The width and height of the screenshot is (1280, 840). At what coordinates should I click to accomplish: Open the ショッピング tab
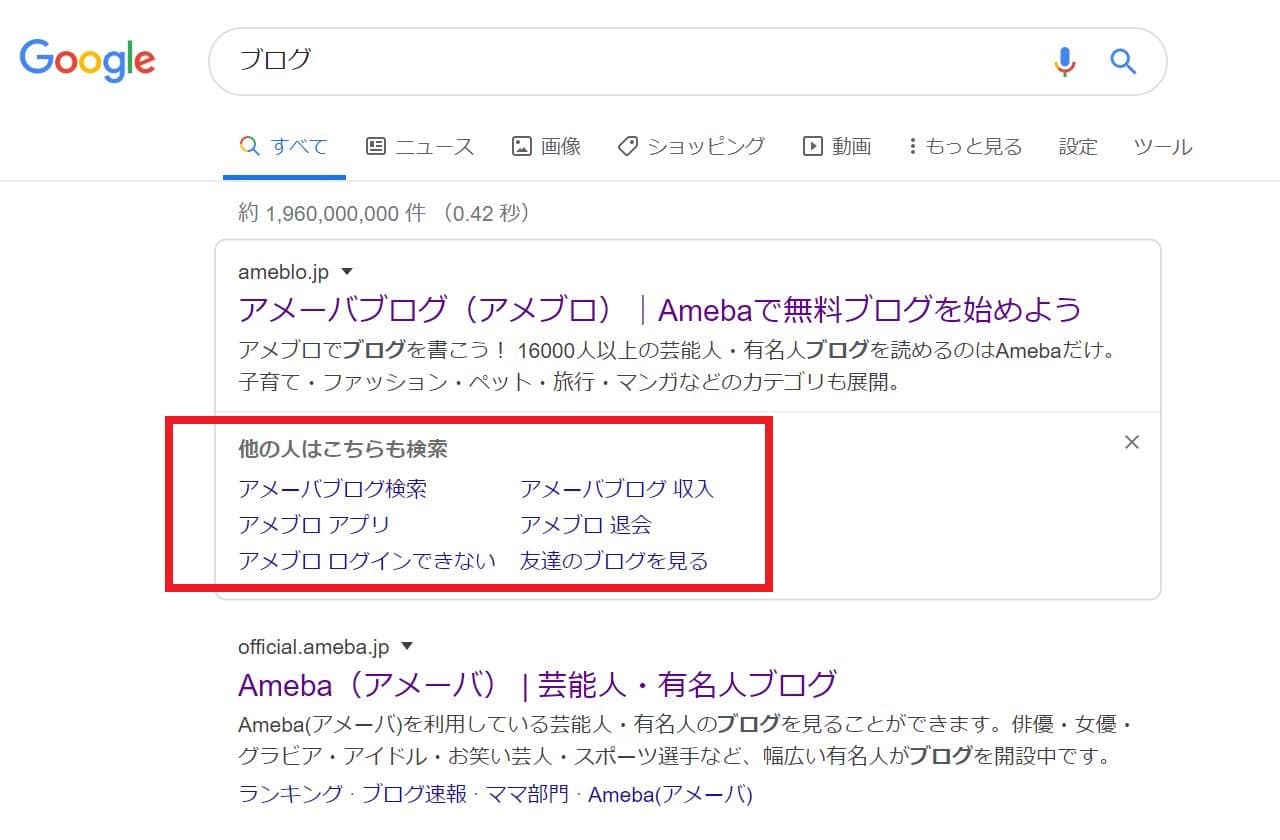691,147
